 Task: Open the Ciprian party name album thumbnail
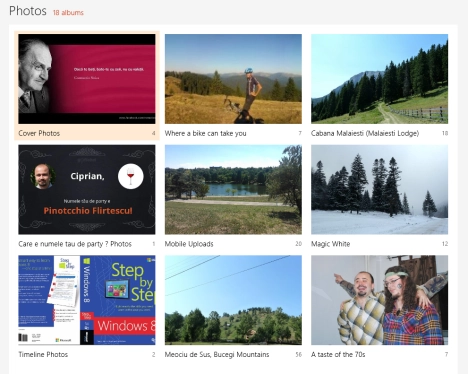coord(87,190)
